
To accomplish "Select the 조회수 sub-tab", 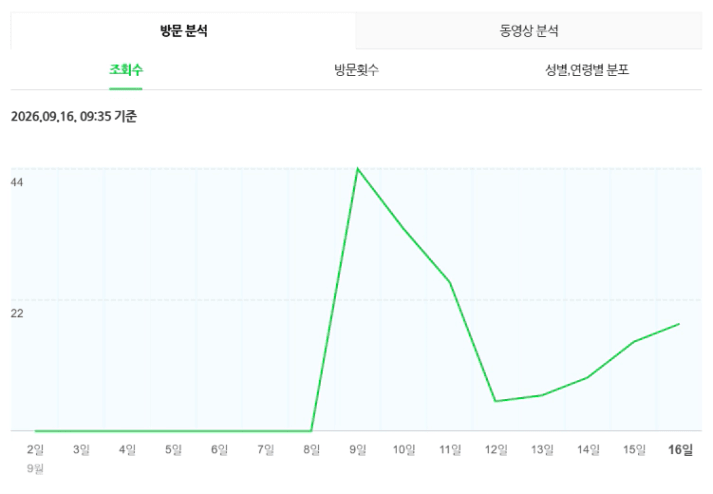I will [x=126, y=70].
